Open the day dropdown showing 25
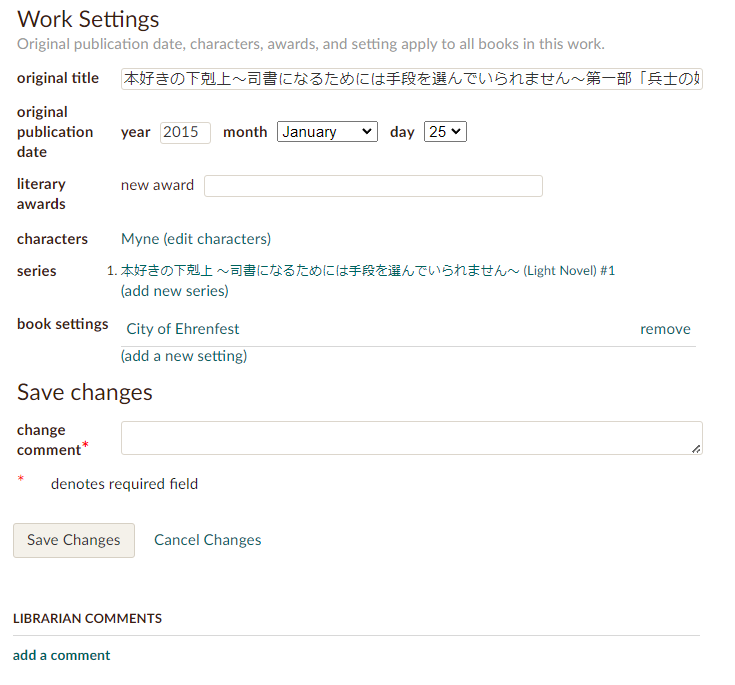This screenshot has height=685, width=735. [445, 132]
